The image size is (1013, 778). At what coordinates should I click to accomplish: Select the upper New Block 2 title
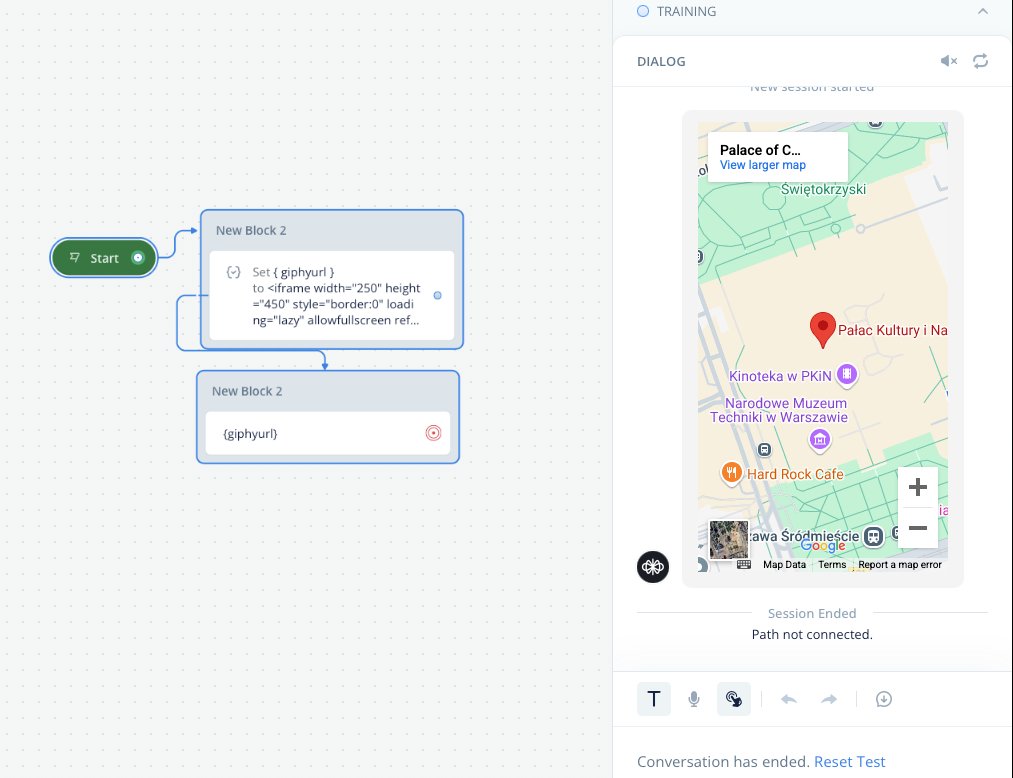click(x=251, y=230)
